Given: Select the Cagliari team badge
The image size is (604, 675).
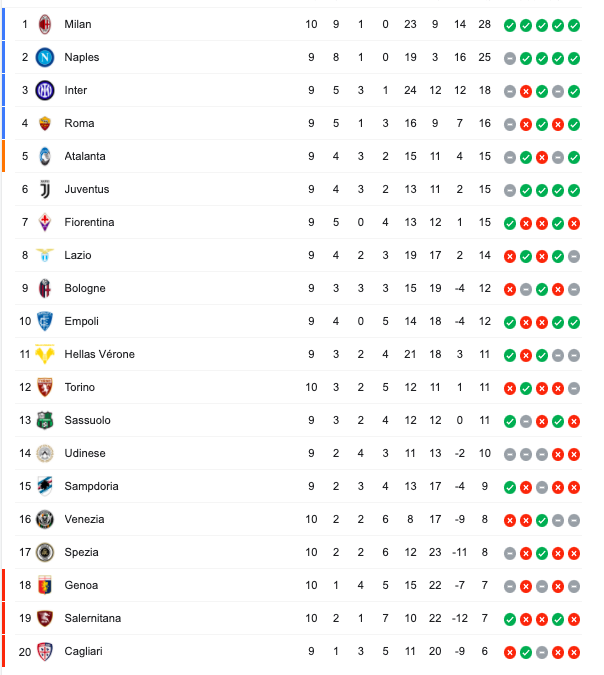Looking at the screenshot, I should tap(44, 651).
